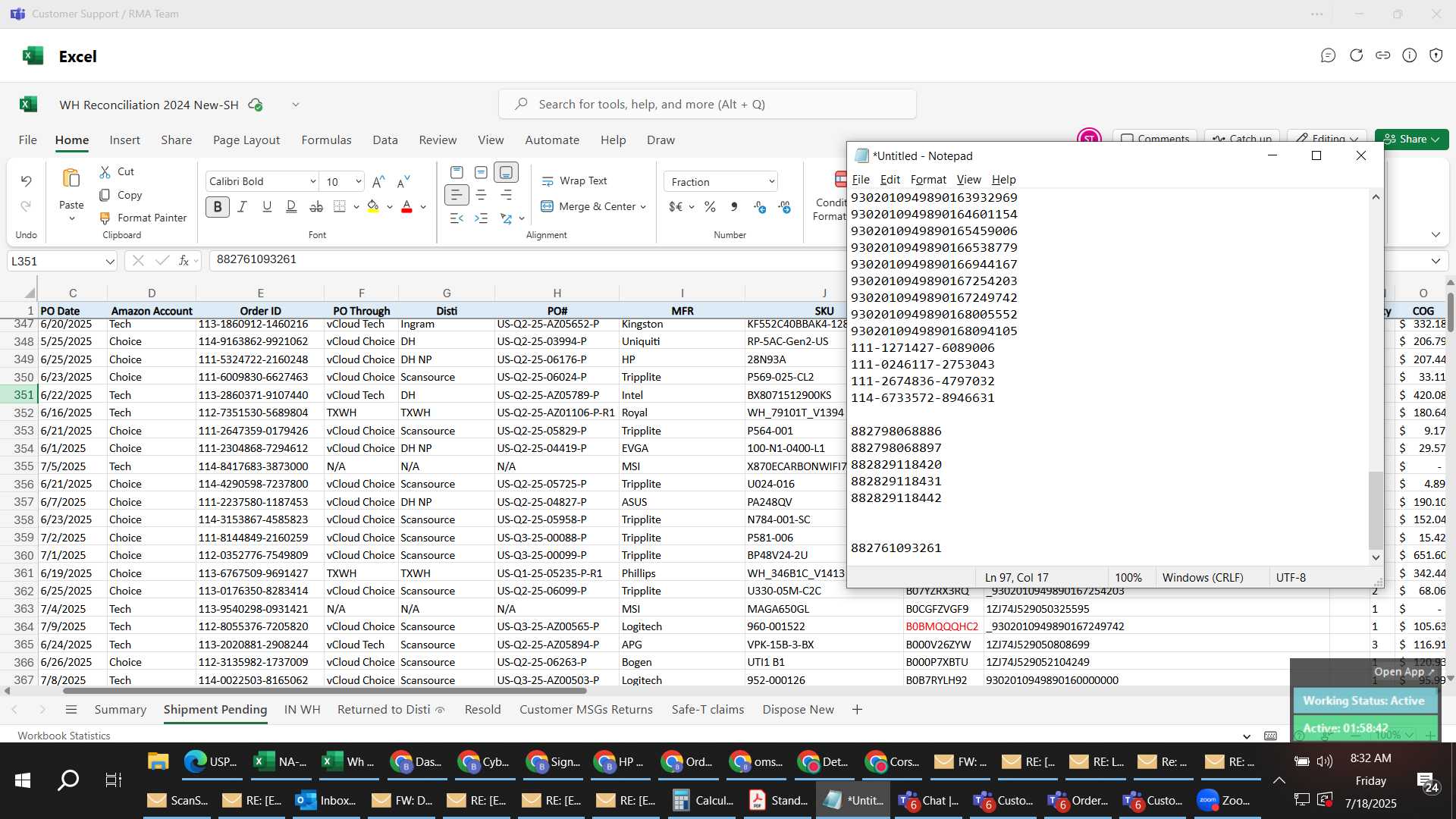Click the Teams reload tab icon
1456x819 pixels.
coord(1356,55)
